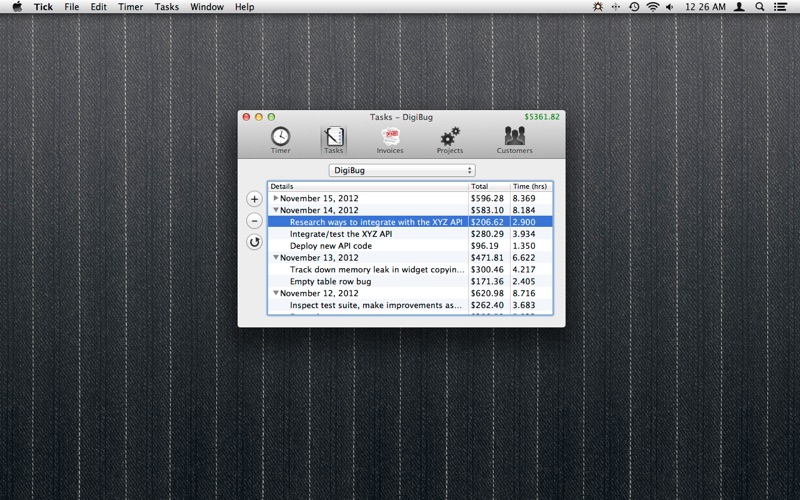Click the $96.19 total cell

pos(484,245)
